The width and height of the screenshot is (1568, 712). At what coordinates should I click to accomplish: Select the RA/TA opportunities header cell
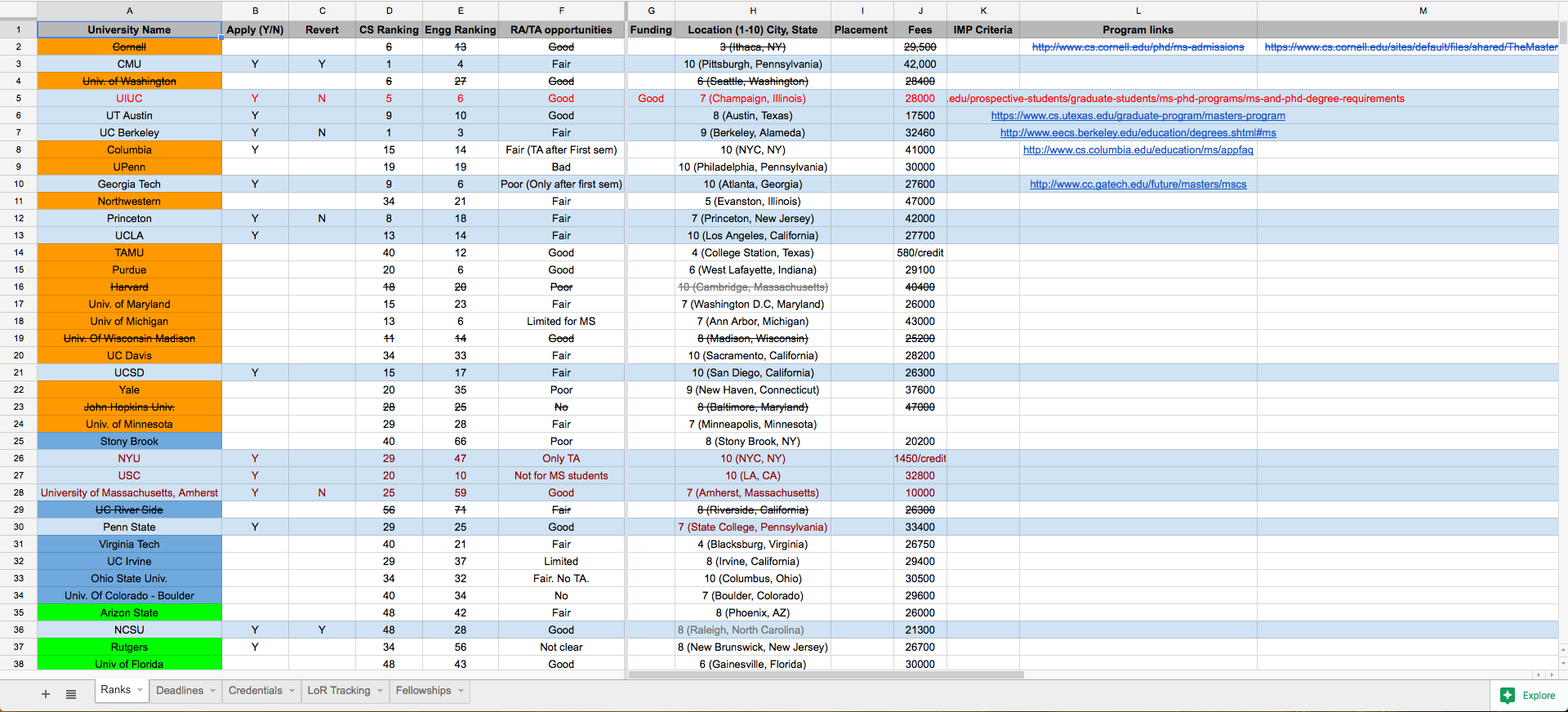[x=561, y=30]
